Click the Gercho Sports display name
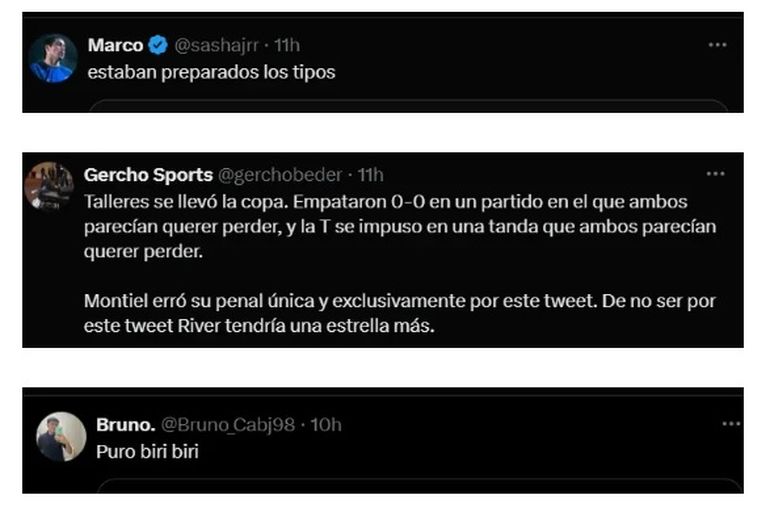Screen dimensions: 770x516 click(x=148, y=175)
